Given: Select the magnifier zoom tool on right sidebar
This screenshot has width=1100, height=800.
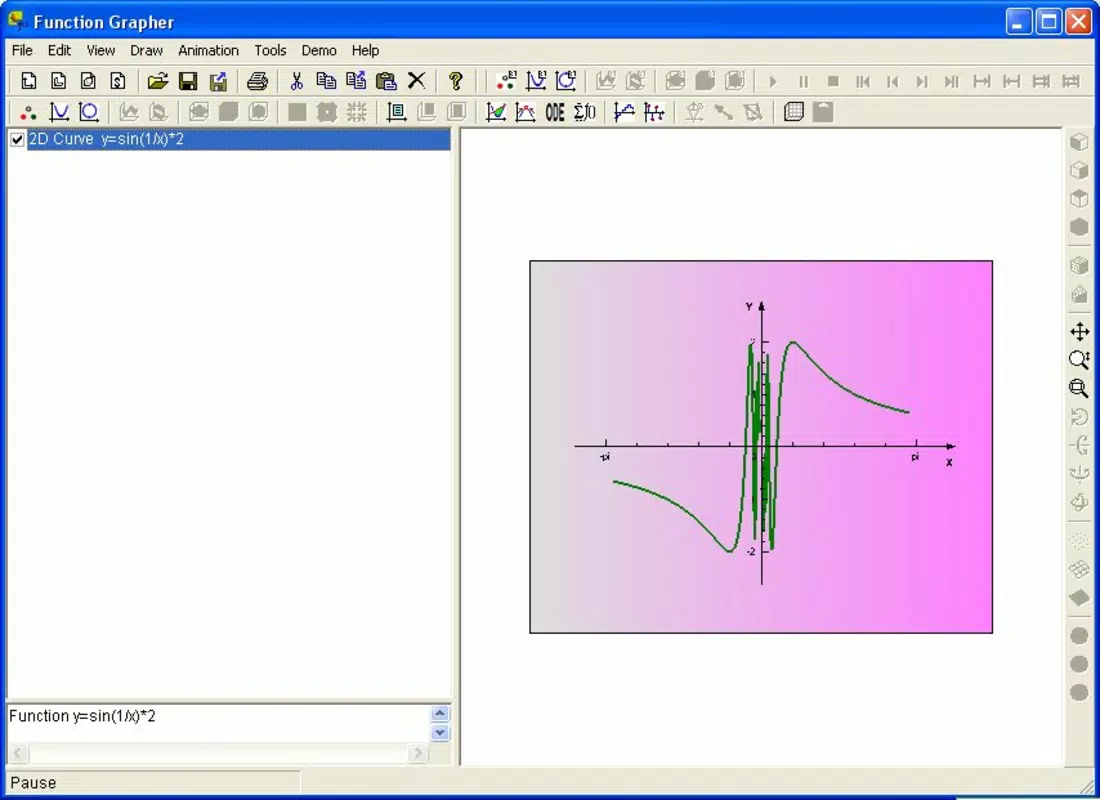Looking at the screenshot, I should (1080, 360).
